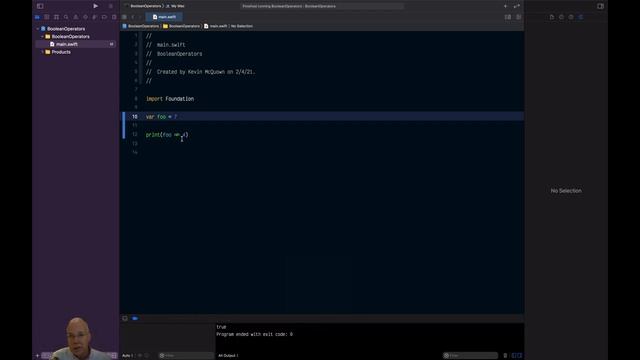This screenshot has height=360, width=640.
Task: Collapse the BooleanOperators folder group
Action: pos(42,37)
